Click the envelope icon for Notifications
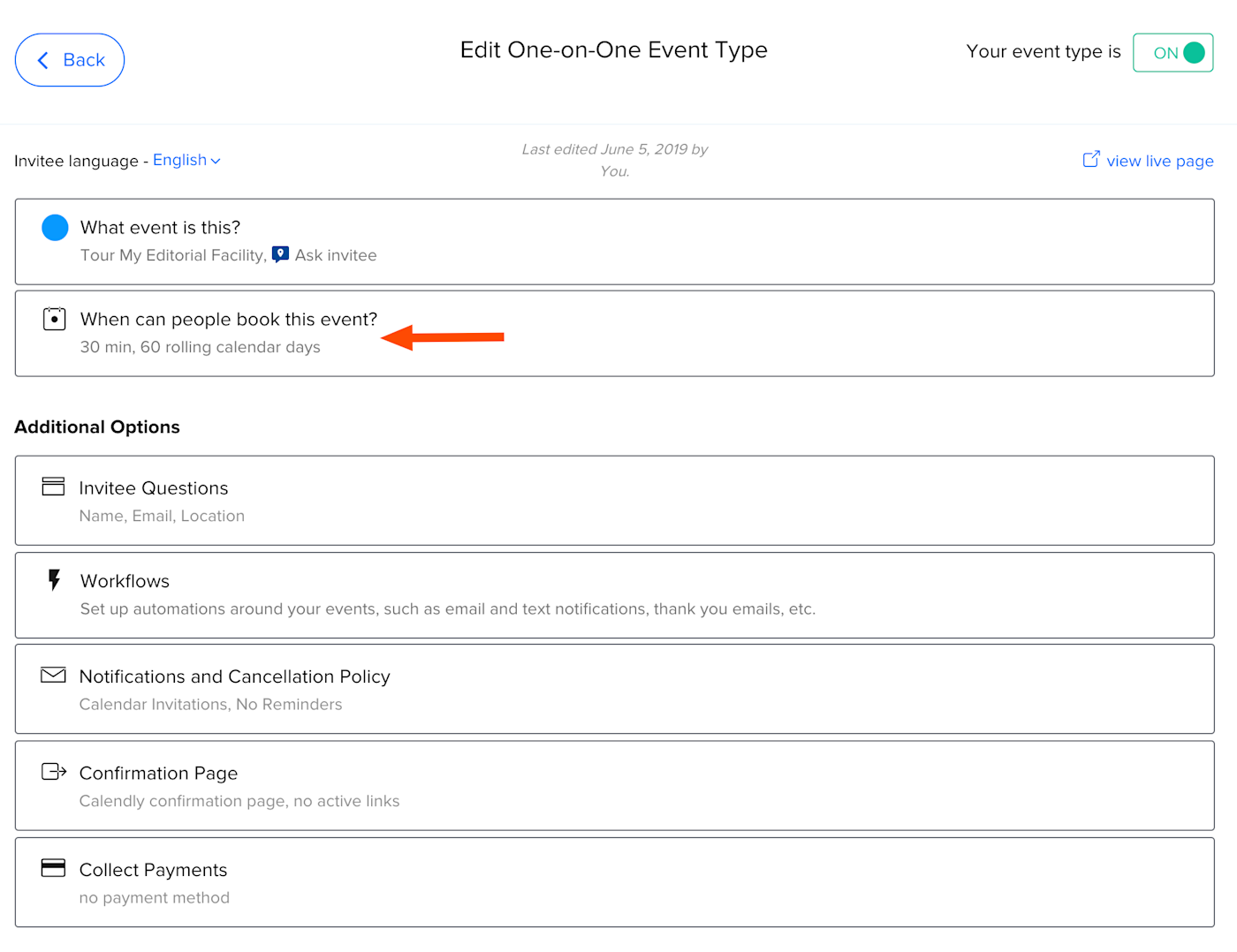This screenshot has height=952, width=1237. 53,676
